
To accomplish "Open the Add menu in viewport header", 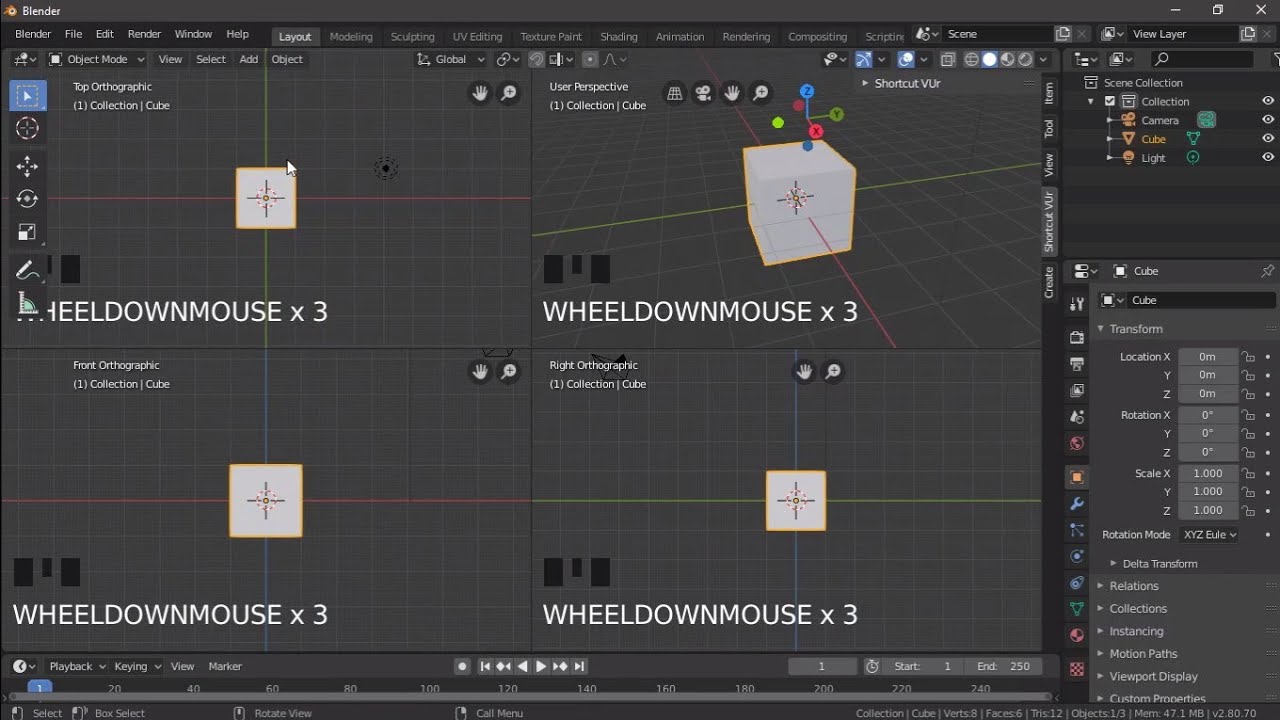I will [249, 59].
